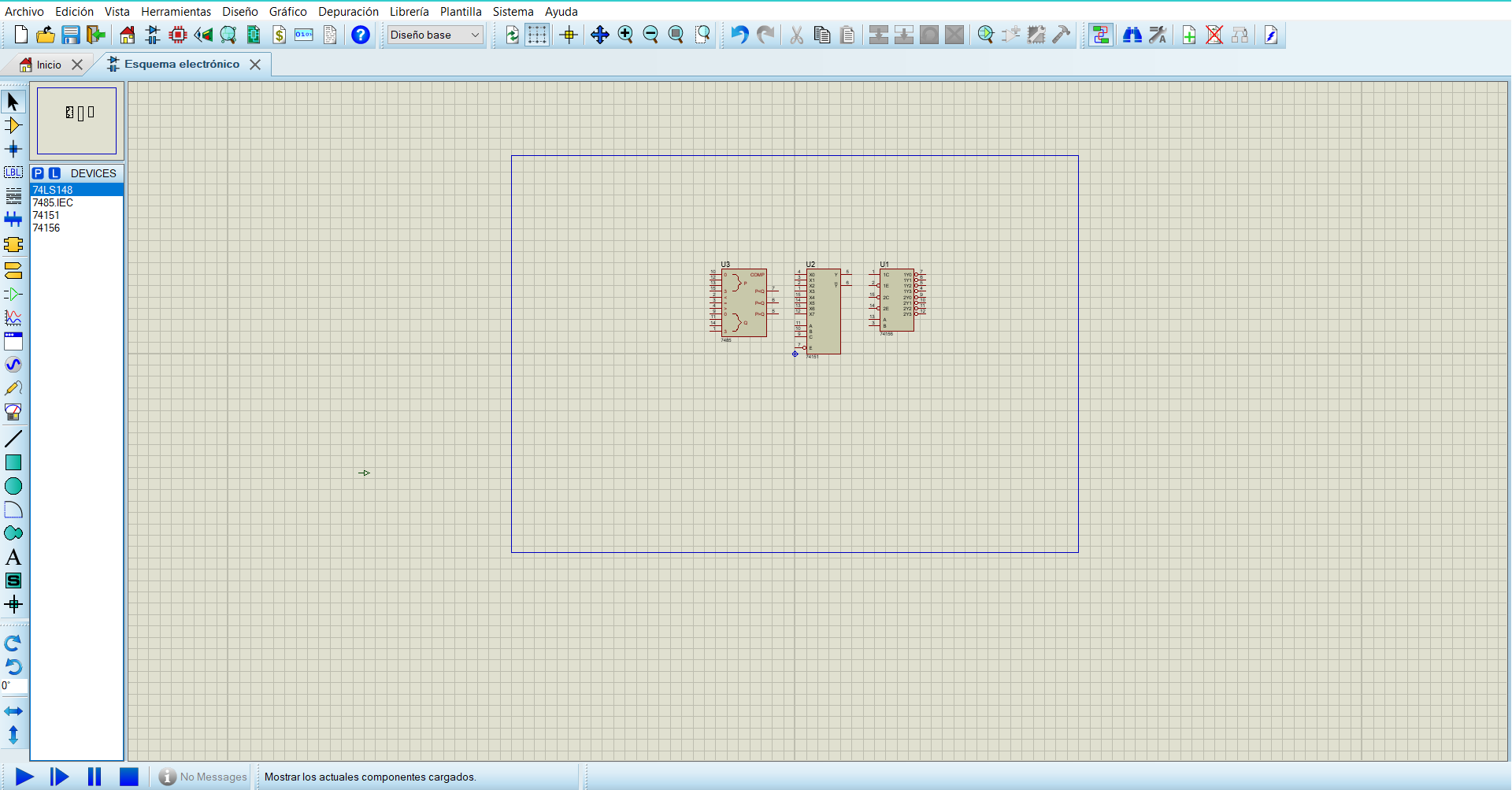Viewport: 1512px width, 790px height.
Task: Select the 2D Arc drawing tool
Action: pos(13,510)
